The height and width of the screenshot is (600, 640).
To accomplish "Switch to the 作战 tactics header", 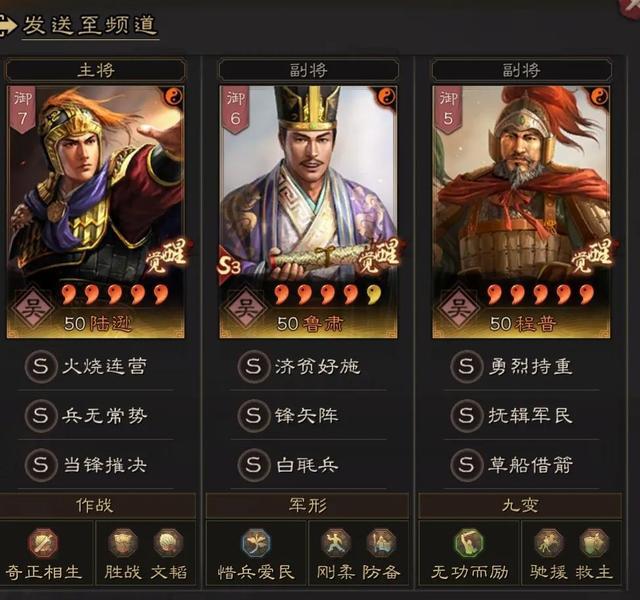I will tap(95, 505).
